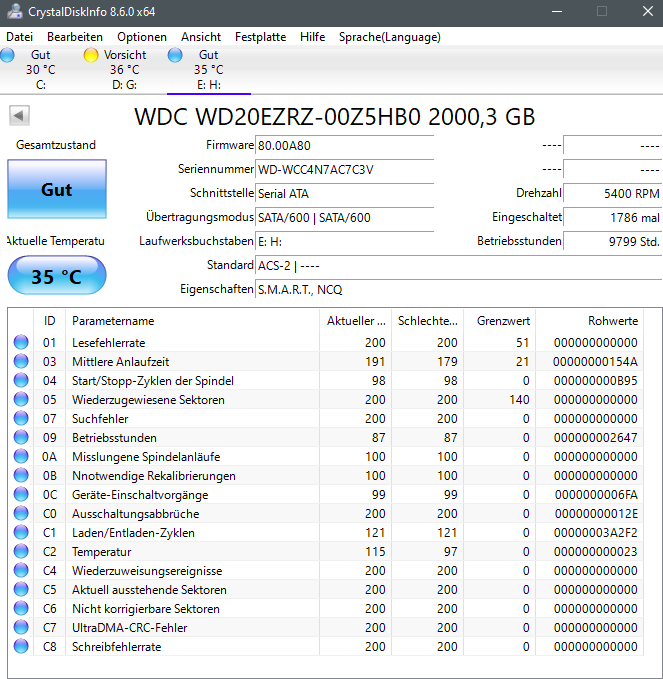
Task: Select the Lesefehlerrate parameter name
Action: tap(109, 343)
